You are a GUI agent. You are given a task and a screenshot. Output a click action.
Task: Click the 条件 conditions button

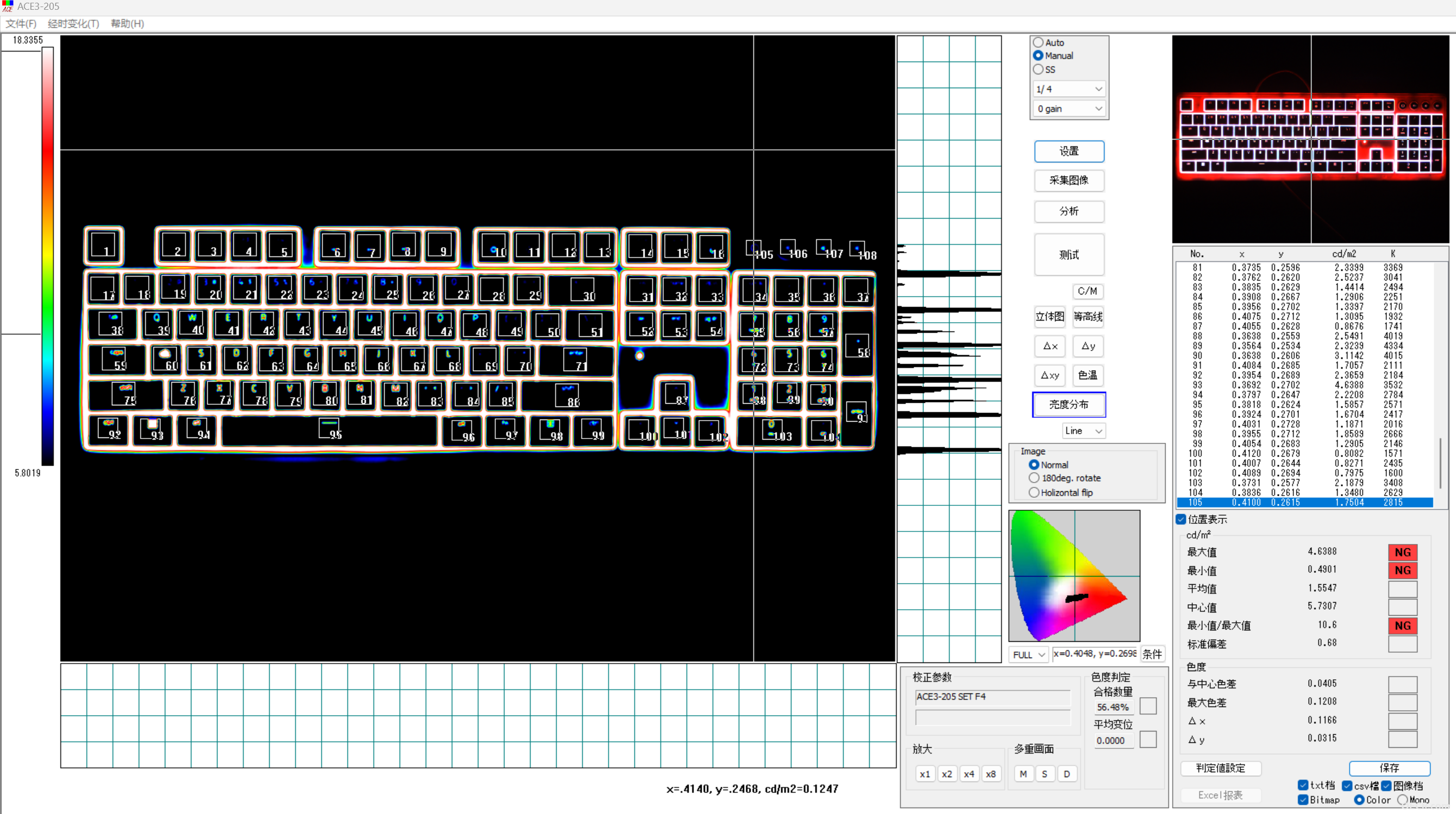[x=1152, y=655]
